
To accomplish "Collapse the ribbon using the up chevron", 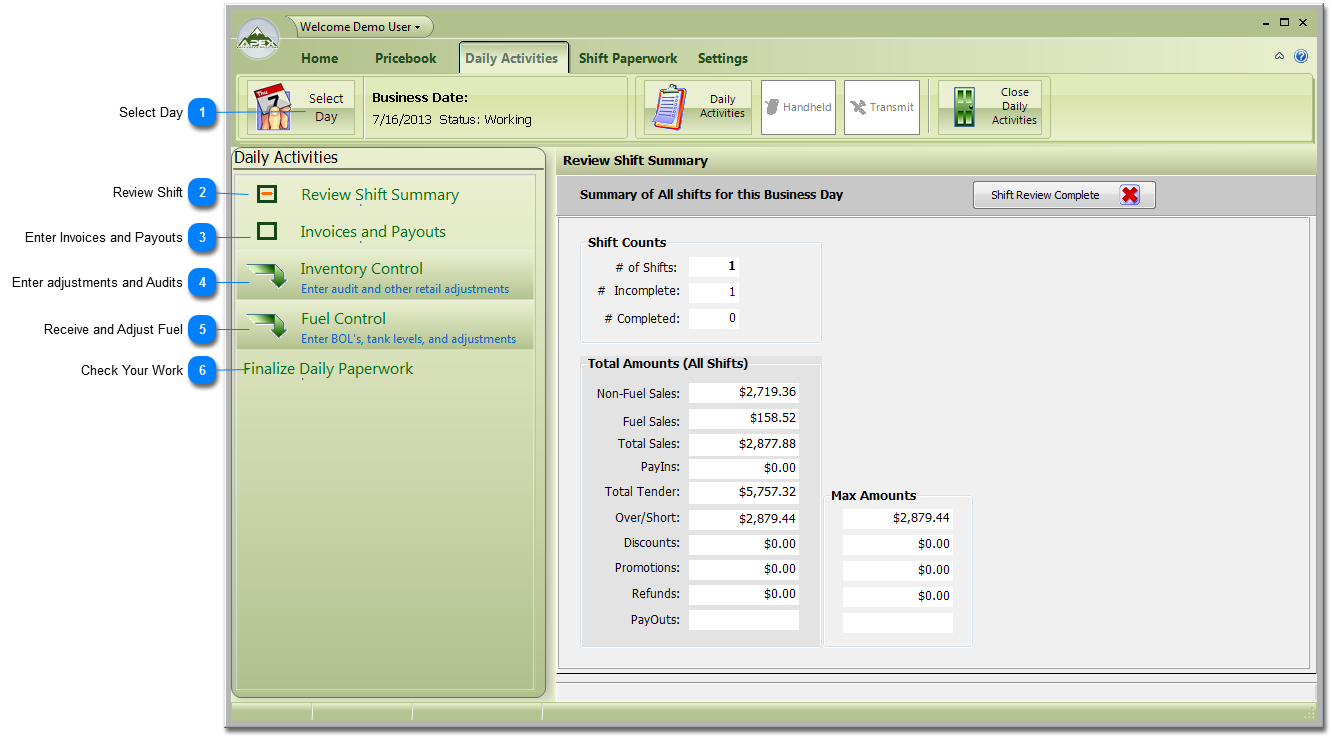I will pos(1279,57).
